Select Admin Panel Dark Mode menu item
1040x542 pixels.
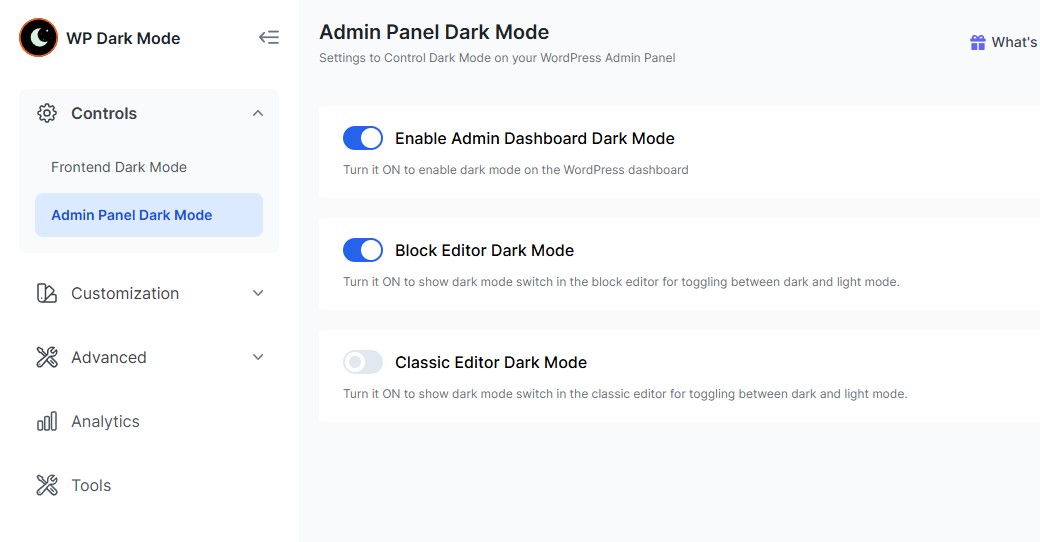click(x=132, y=215)
